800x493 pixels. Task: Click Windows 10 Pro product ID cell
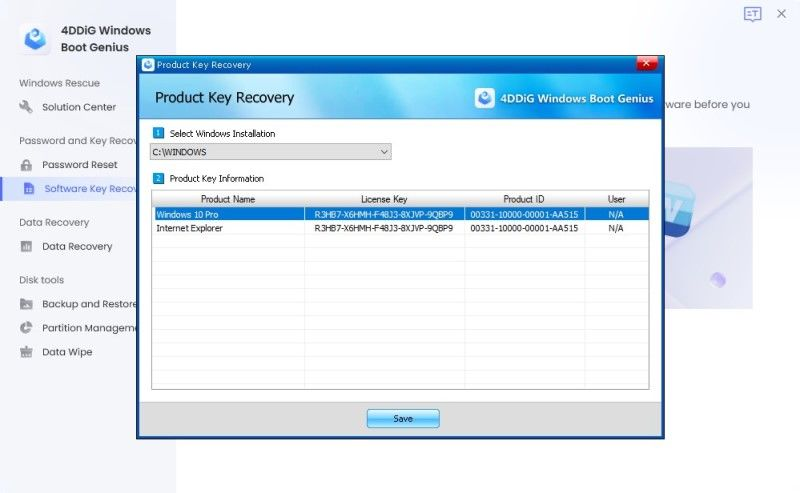coord(524,214)
